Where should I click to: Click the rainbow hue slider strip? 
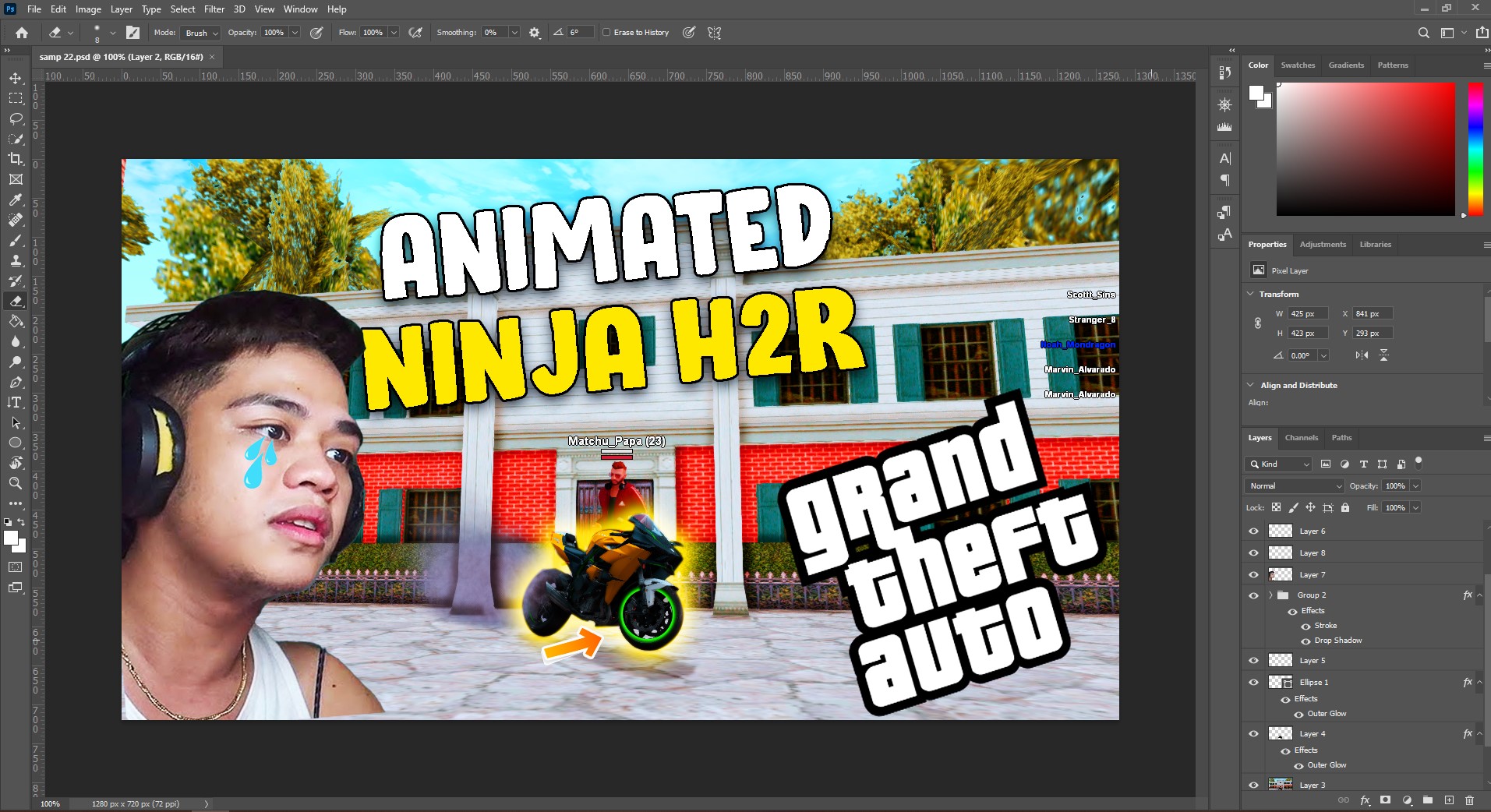coord(1475,148)
